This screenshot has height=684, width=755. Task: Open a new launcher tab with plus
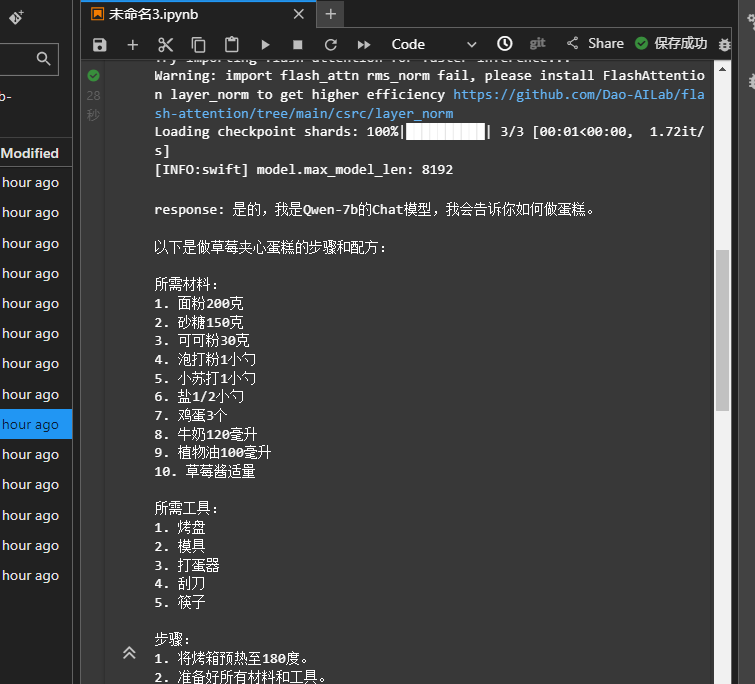pos(330,14)
